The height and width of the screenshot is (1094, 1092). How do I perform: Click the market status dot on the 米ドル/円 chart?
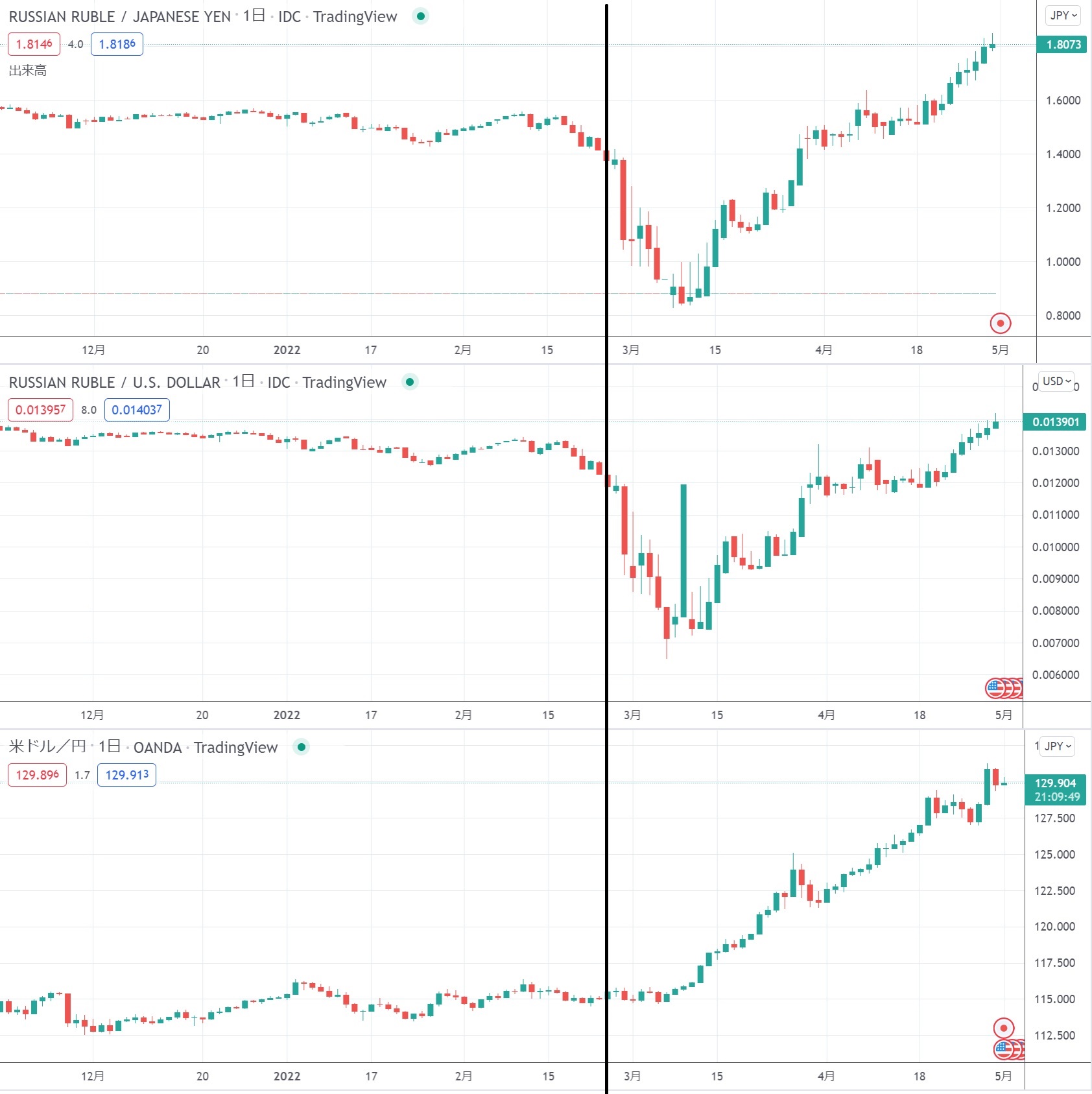(301, 747)
